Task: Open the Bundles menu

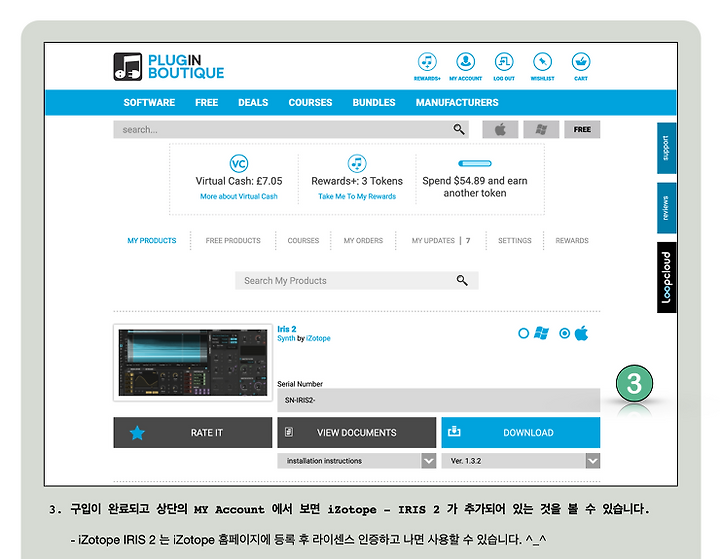Action: (x=374, y=102)
